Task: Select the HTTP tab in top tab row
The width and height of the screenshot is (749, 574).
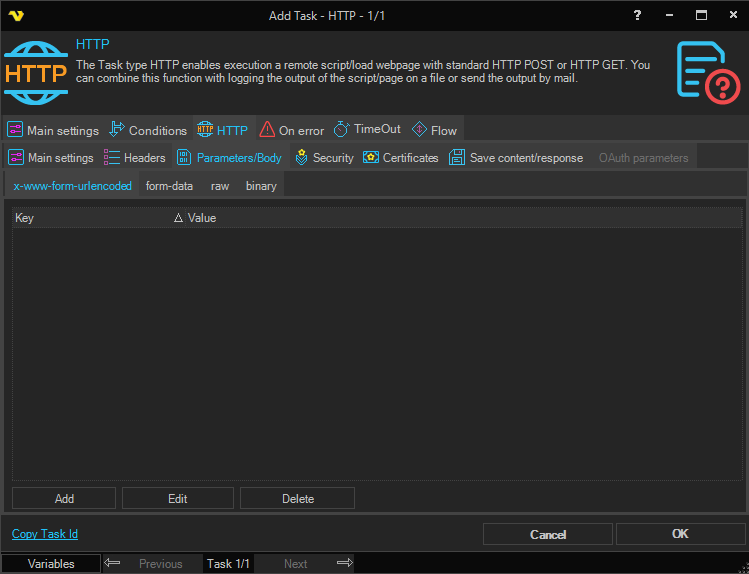Action: point(223,130)
